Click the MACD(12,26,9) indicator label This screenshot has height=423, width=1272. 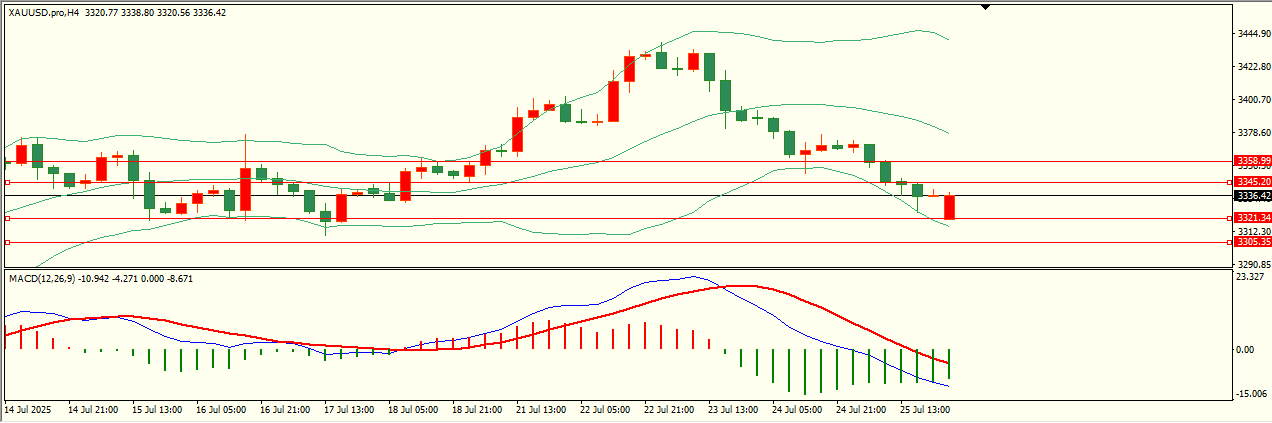coord(43,278)
